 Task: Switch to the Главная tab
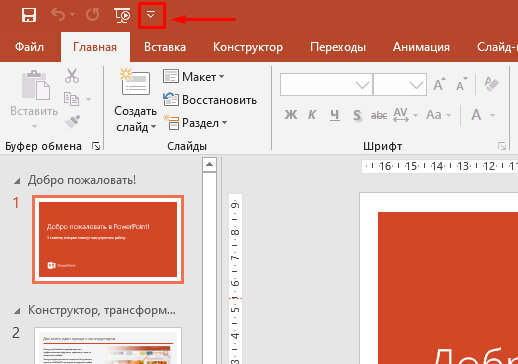click(x=95, y=47)
